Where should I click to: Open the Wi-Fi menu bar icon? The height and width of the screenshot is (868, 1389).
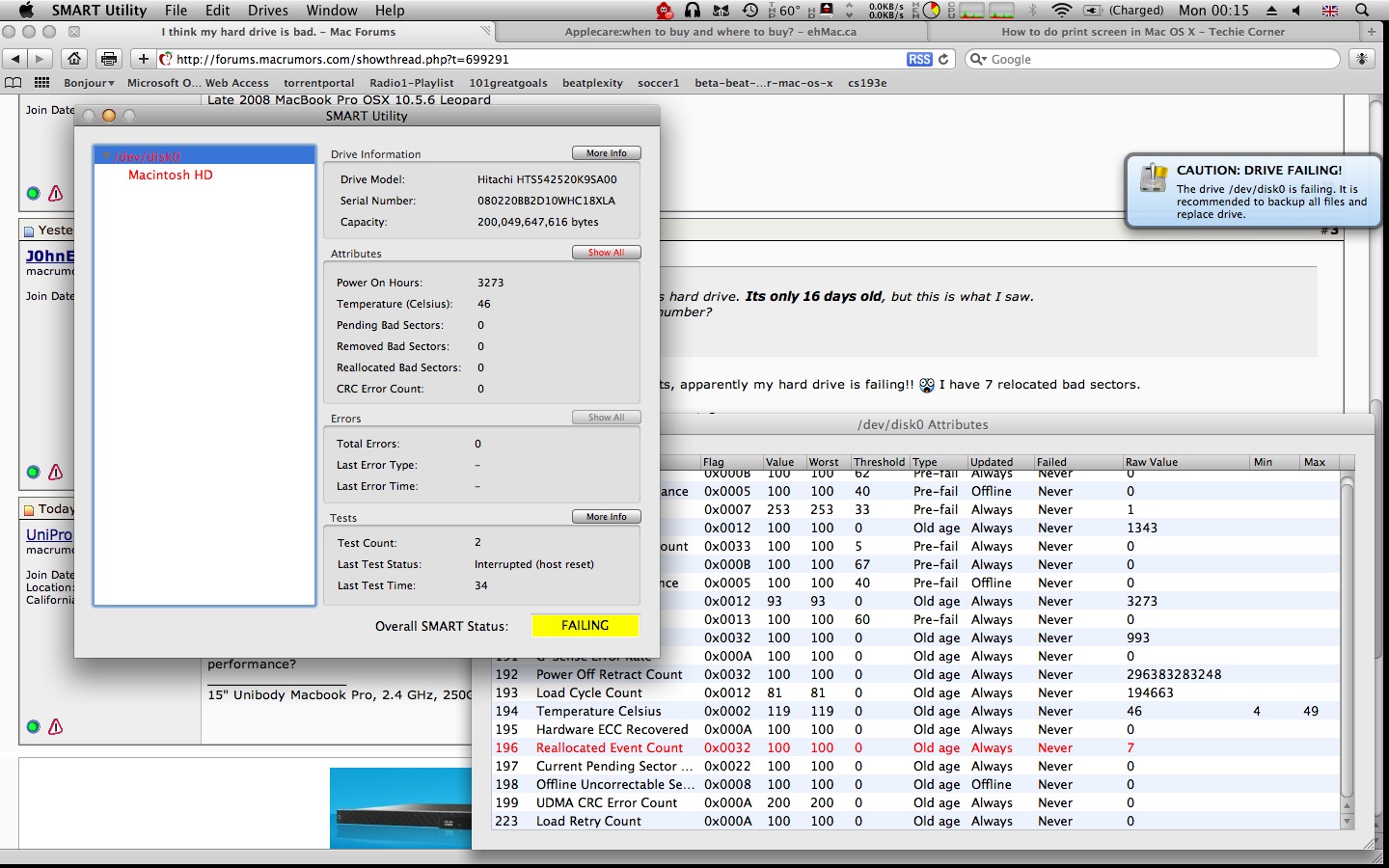[x=1062, y=10]
